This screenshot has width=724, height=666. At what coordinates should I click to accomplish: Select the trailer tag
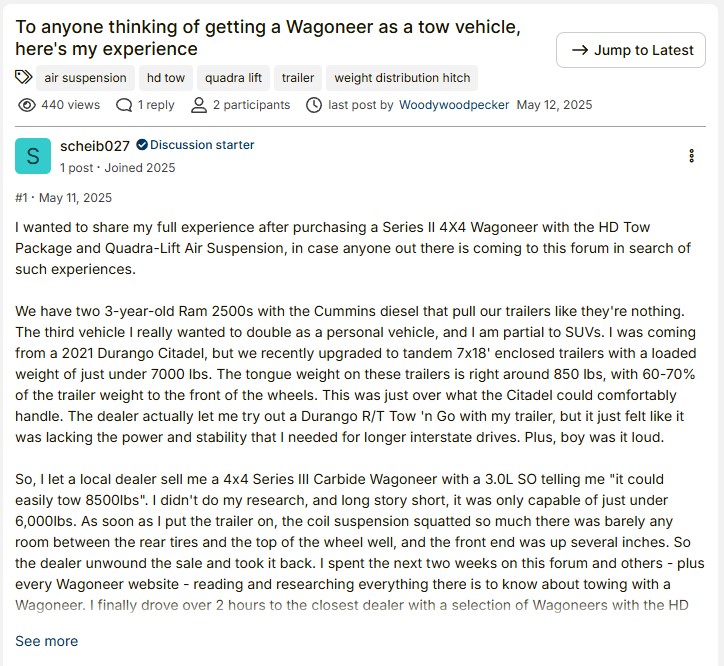tap(298, 78)
